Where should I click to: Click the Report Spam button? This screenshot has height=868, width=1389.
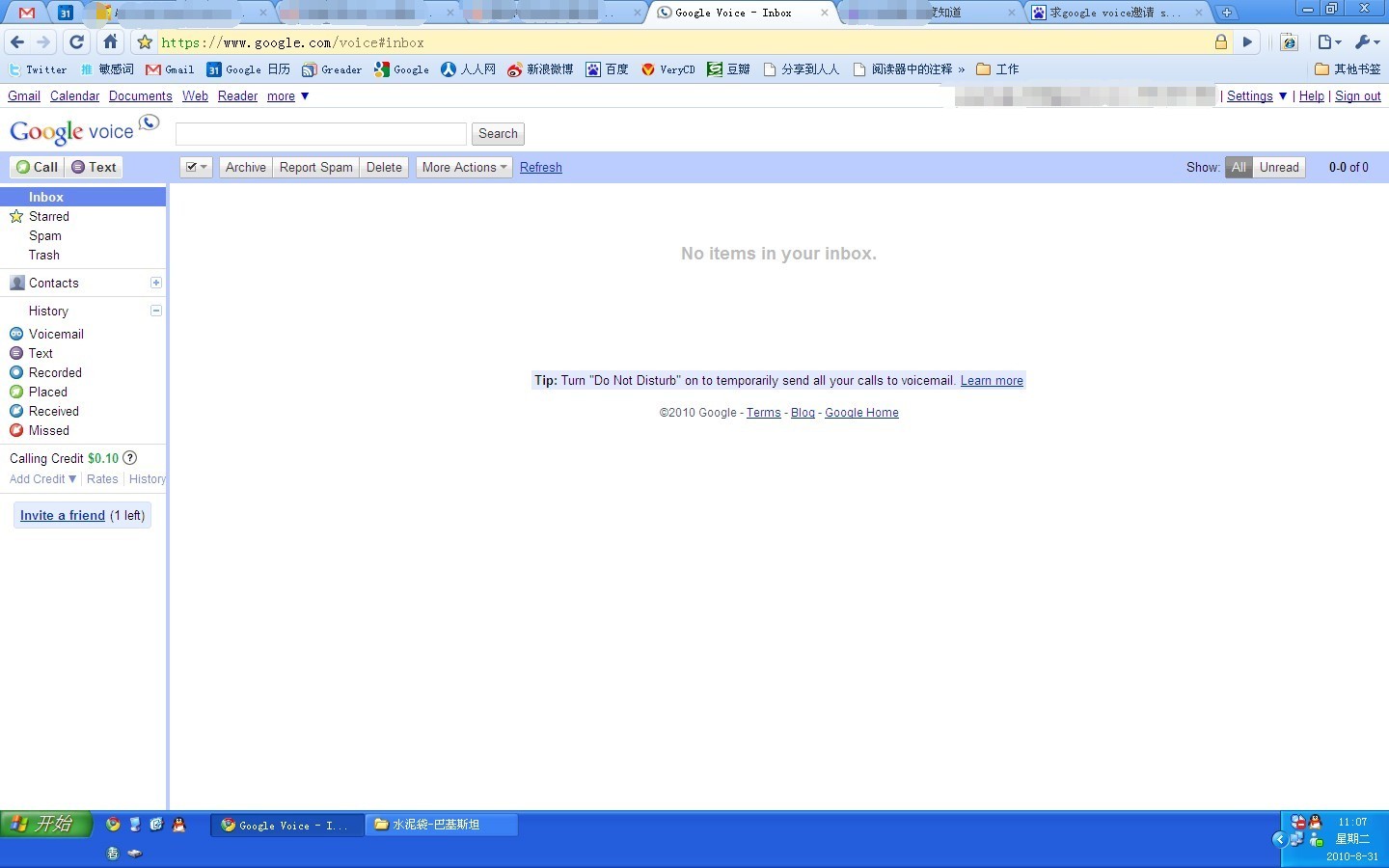pyautogui.click(x=316, y=167)
